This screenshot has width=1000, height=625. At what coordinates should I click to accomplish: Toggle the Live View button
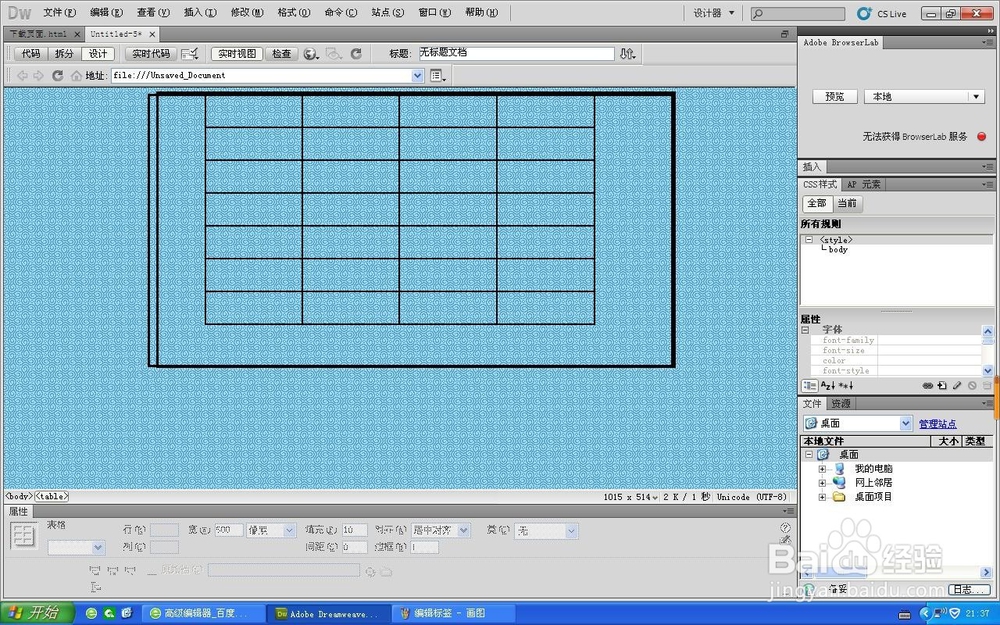[x=237, y=54]
